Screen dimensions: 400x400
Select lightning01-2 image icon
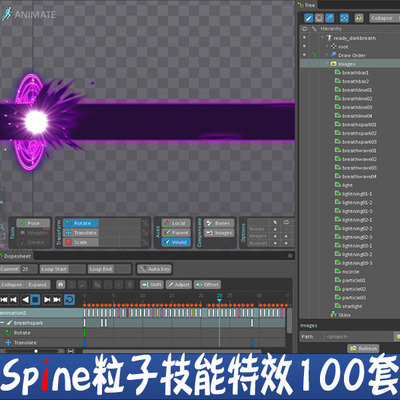[337, 202]
